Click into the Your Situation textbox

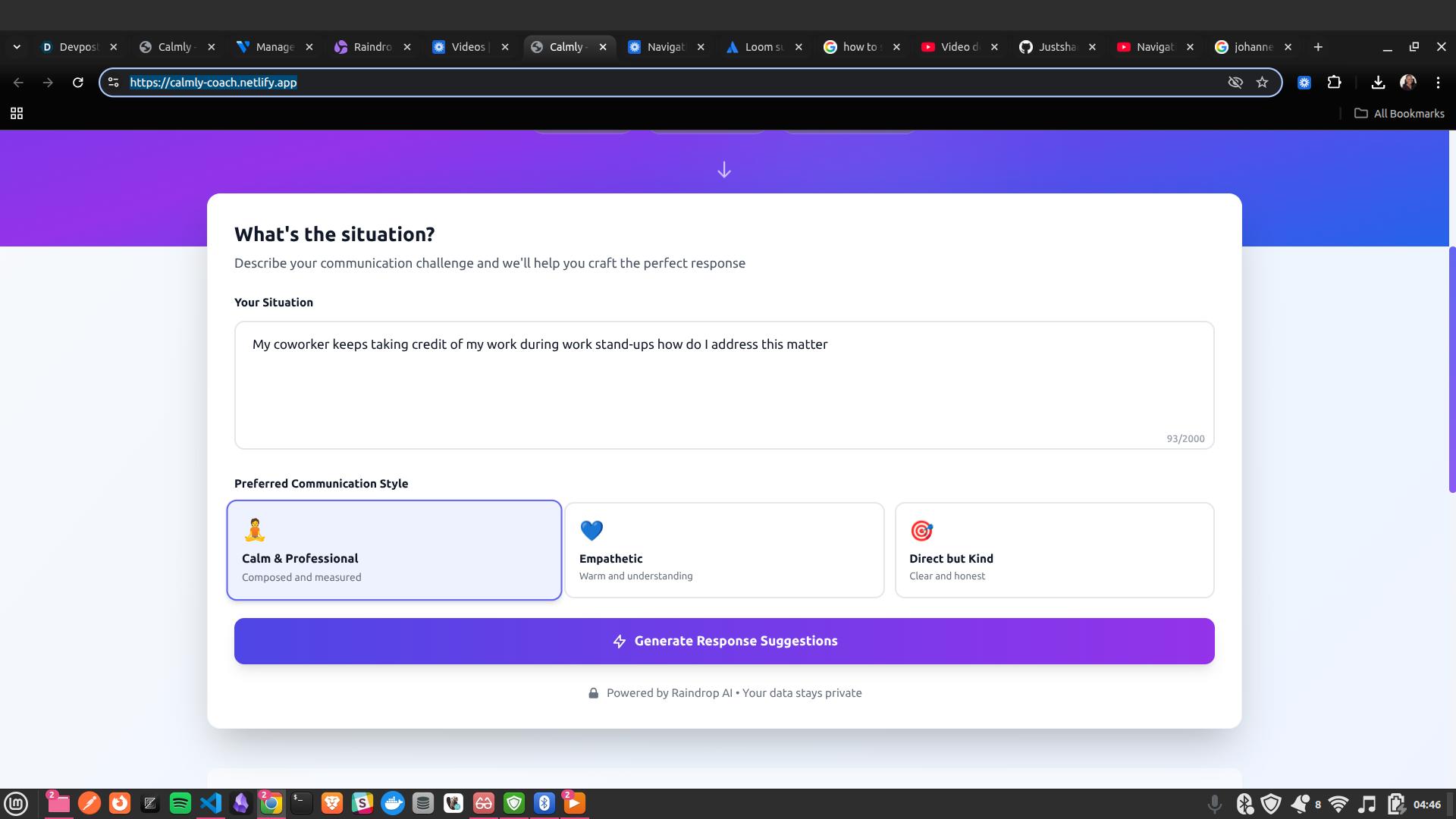(x=723, y=385)
